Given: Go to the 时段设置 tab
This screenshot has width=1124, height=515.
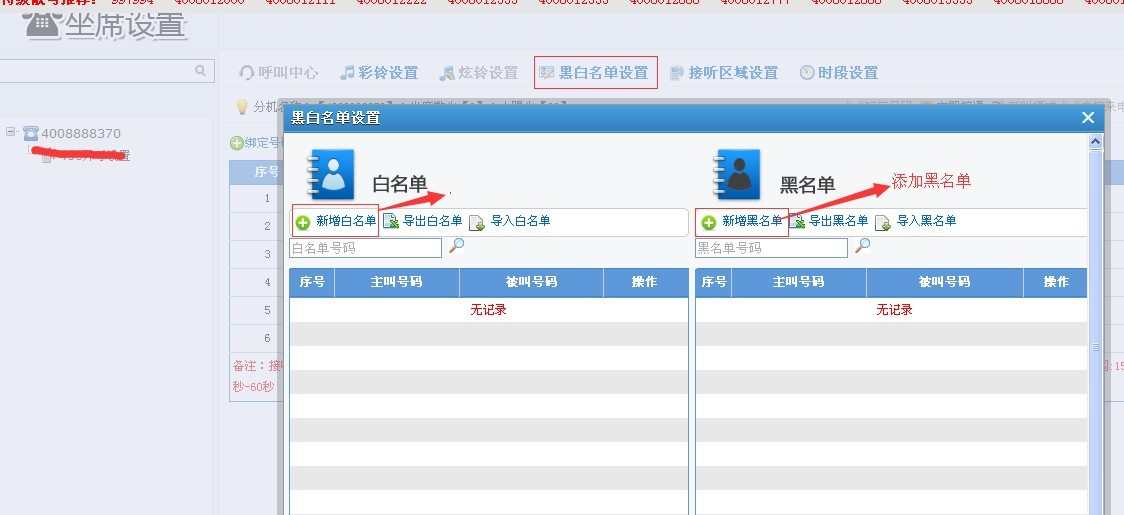Looking at the screenshot, I should click(839, 73).
